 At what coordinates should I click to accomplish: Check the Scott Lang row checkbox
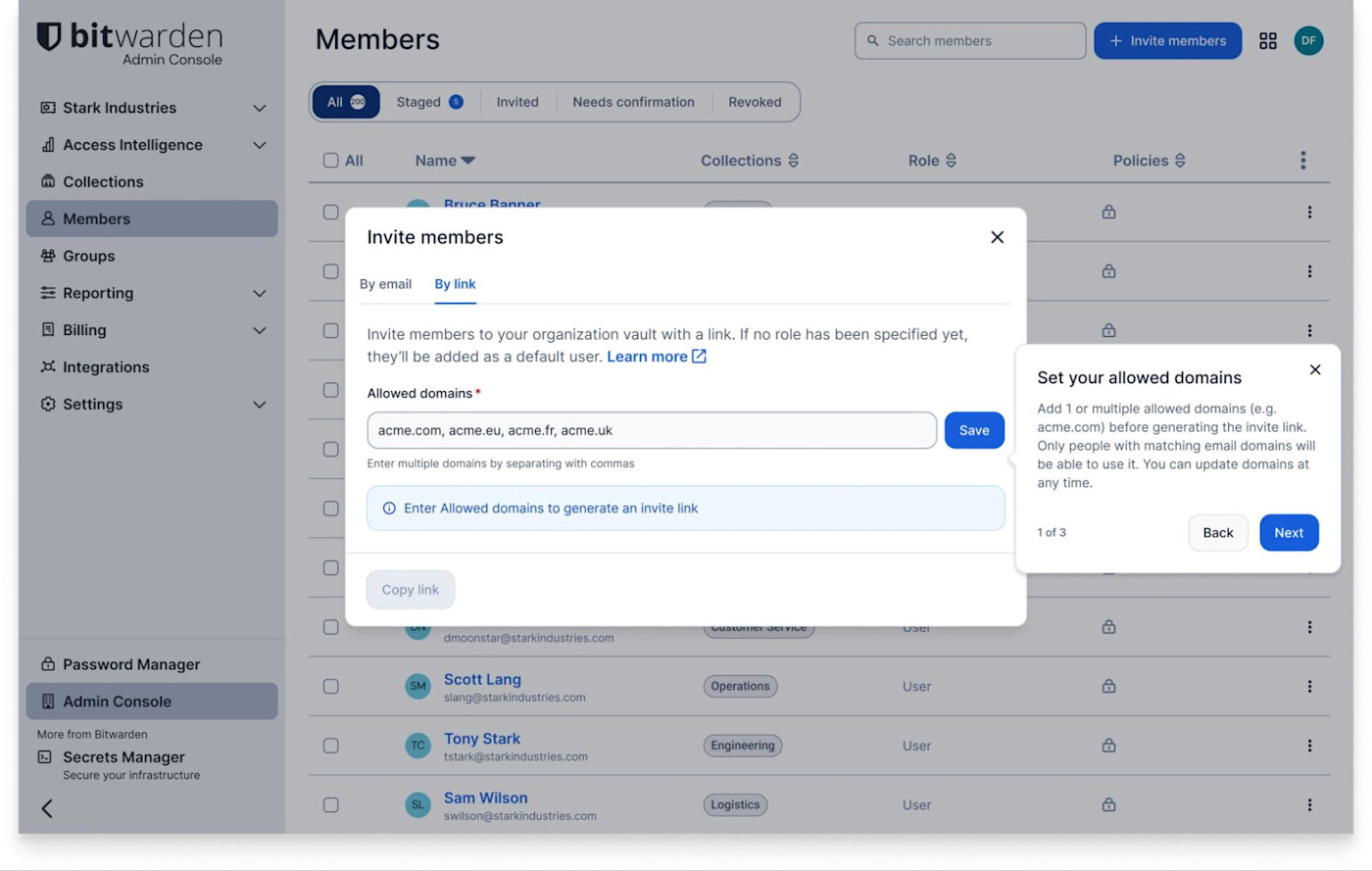coord(331,686)
